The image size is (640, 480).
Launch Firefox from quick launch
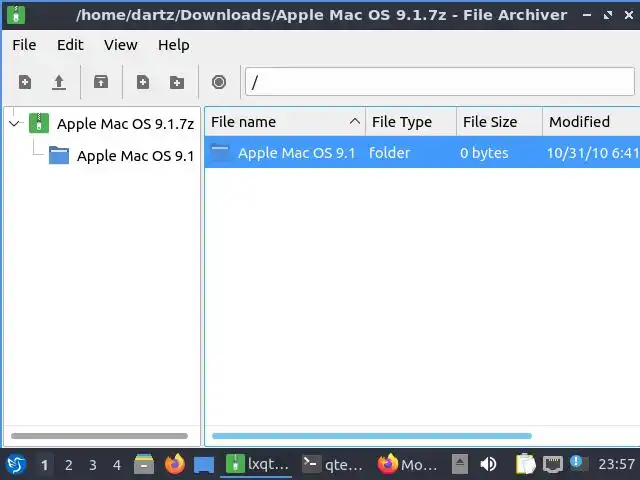pyautogui.click(x=175, y=464)
